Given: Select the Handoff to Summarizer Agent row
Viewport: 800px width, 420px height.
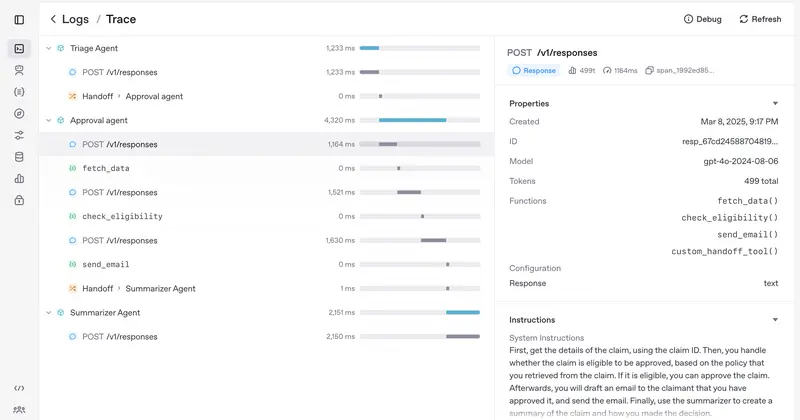Looking at the screenshot, I should pyautogui.click(x=266, y=289).
